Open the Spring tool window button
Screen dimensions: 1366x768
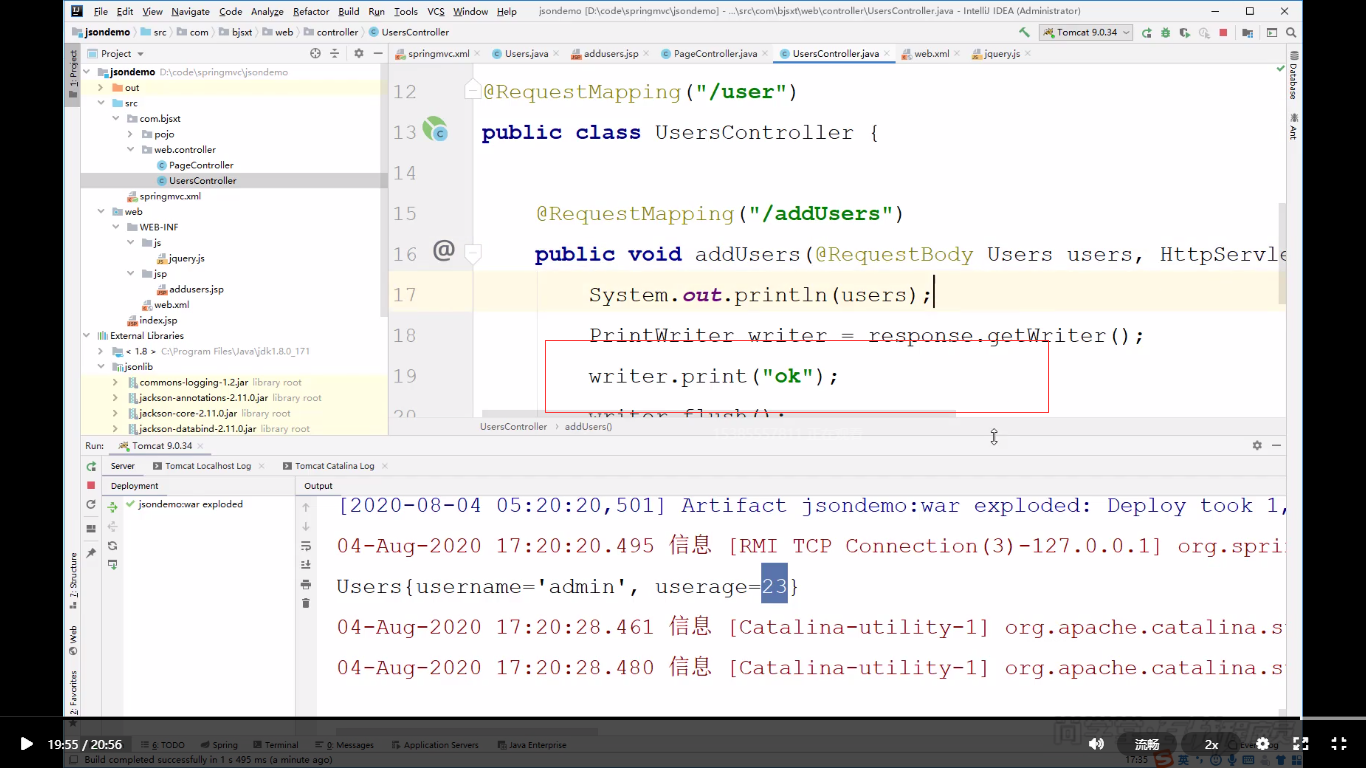tap(218, 745)
